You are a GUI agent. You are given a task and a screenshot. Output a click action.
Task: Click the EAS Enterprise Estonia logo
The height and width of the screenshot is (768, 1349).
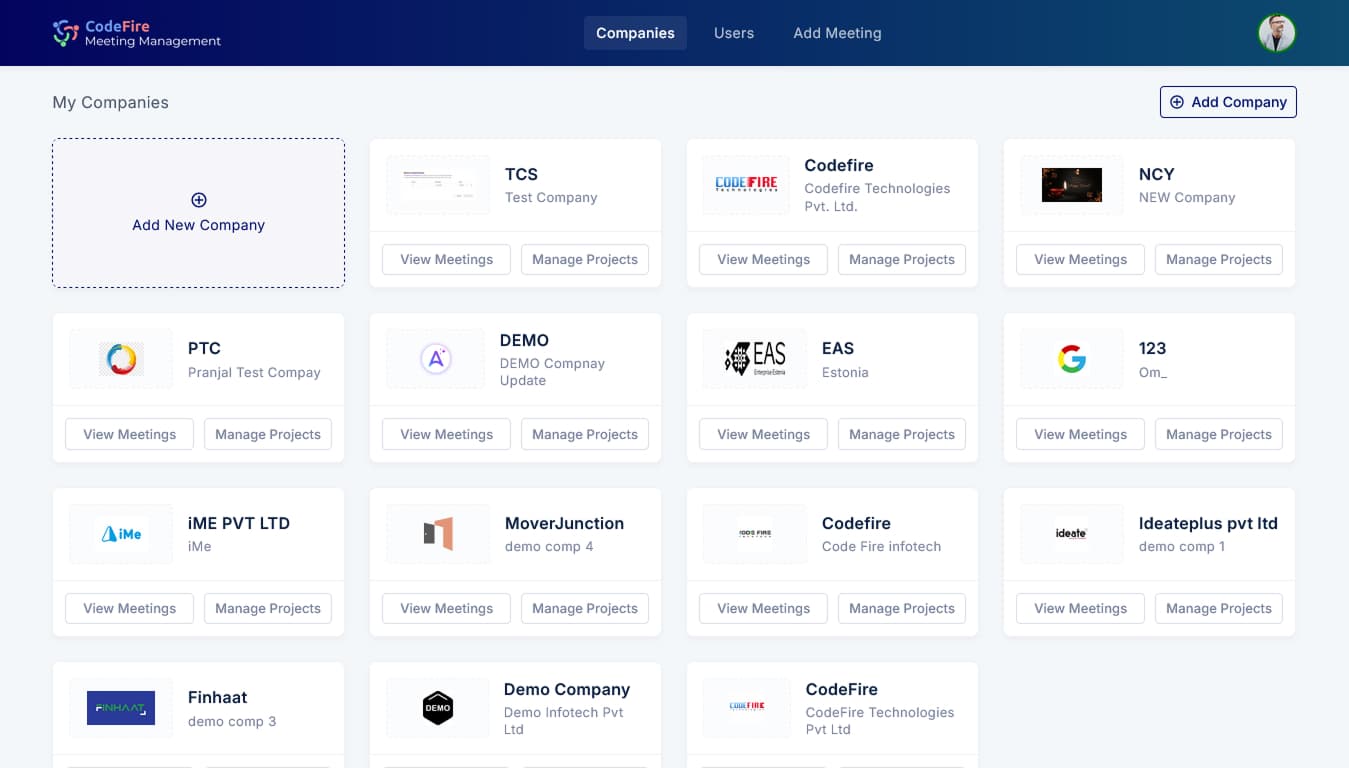point(754,359)
